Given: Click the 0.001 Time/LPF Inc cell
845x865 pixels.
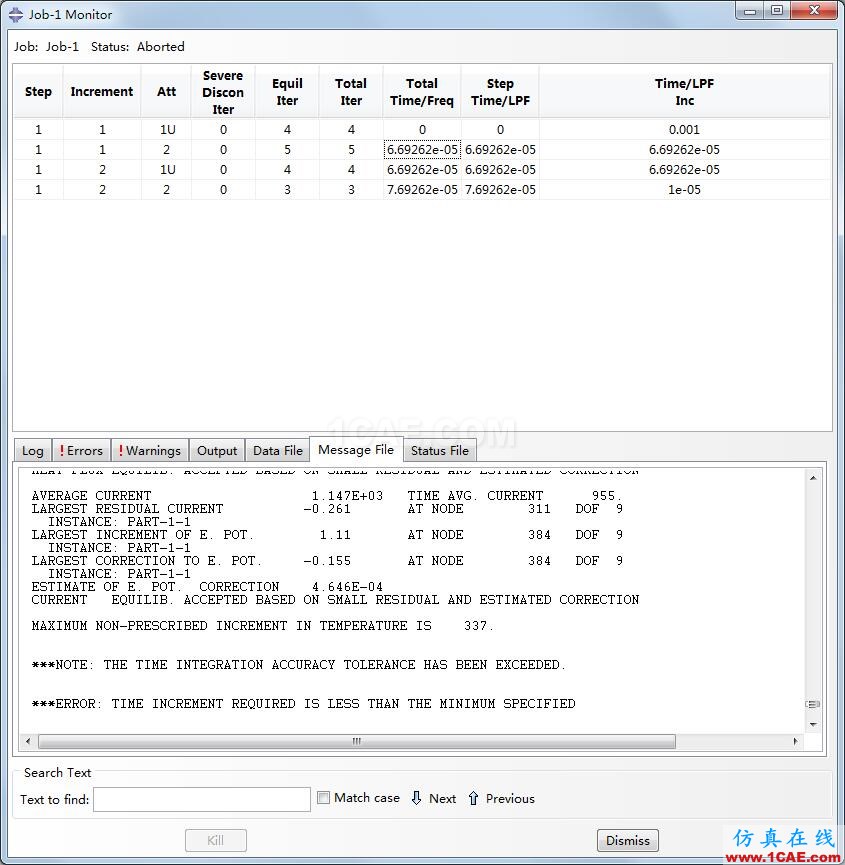Looking at the screenshot, I should point(684,130).
